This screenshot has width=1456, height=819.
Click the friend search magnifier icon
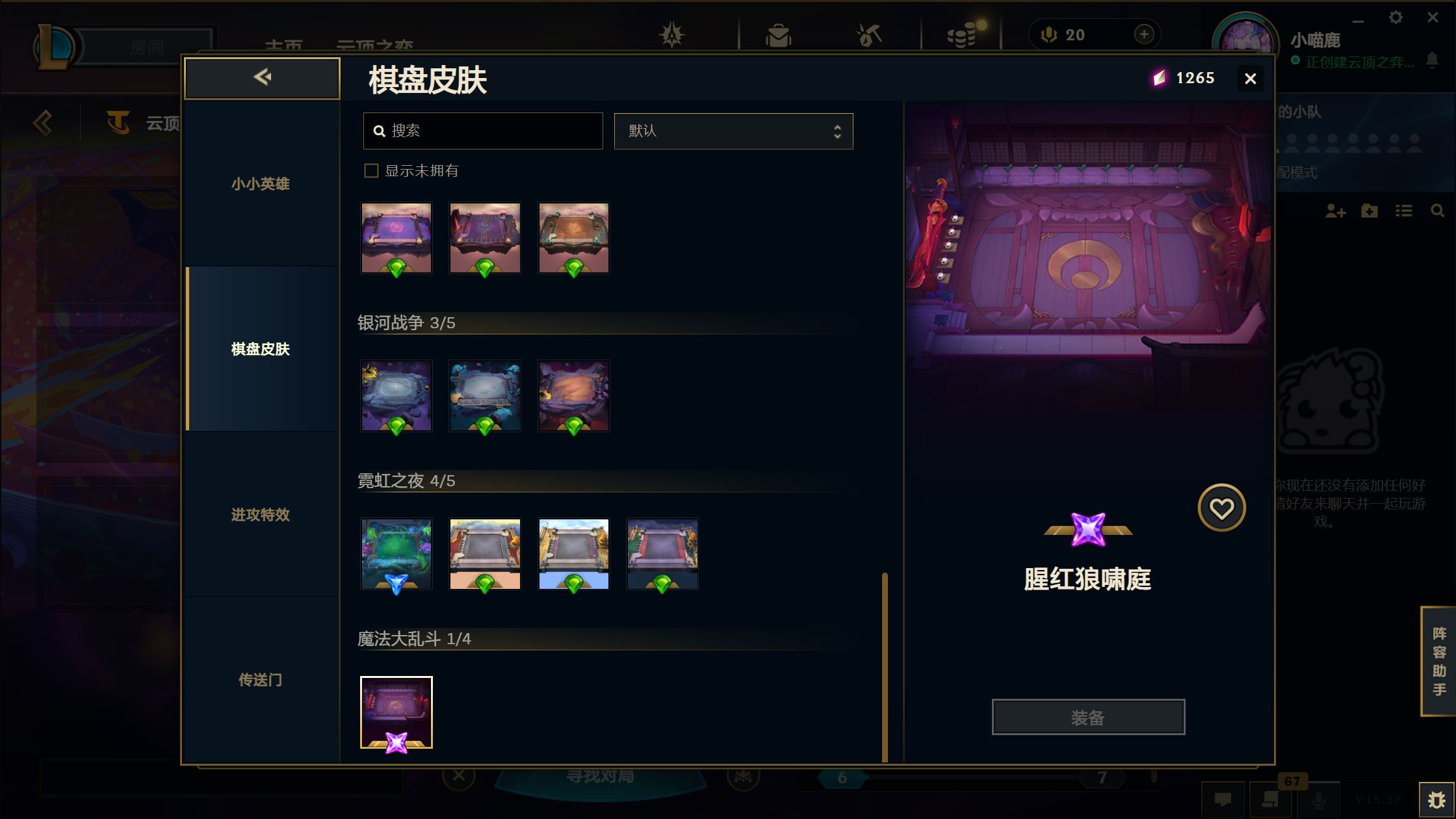click(x=1437, y=211)
